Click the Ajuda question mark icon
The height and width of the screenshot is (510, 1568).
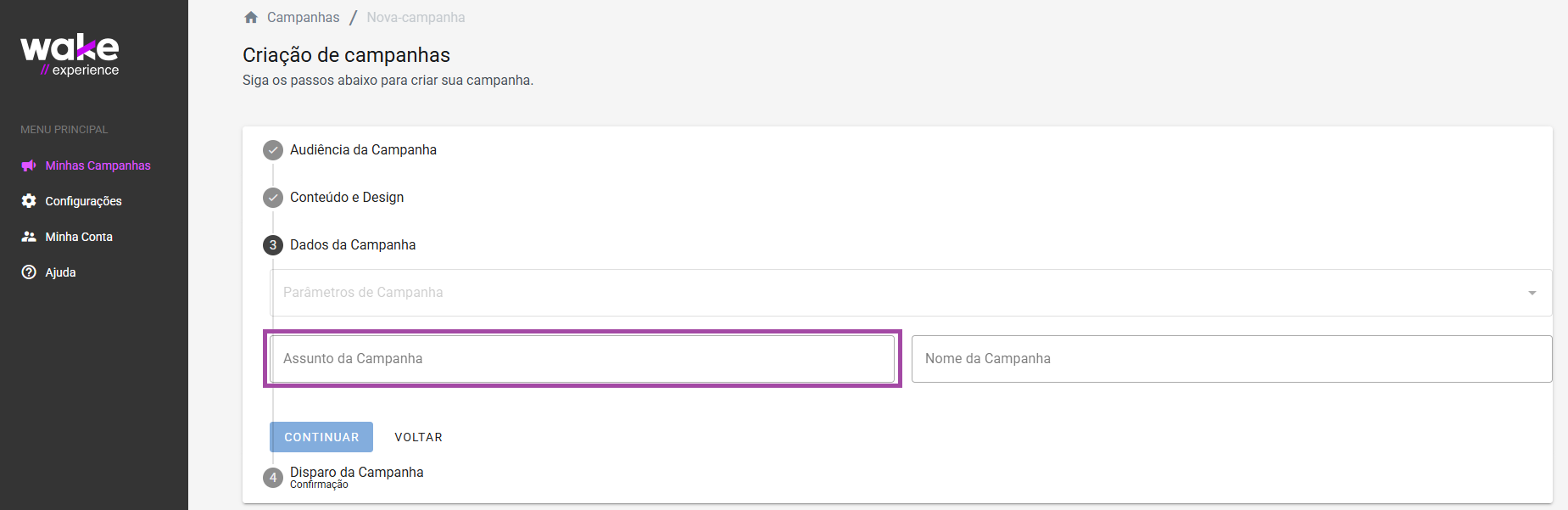point(29,272)
